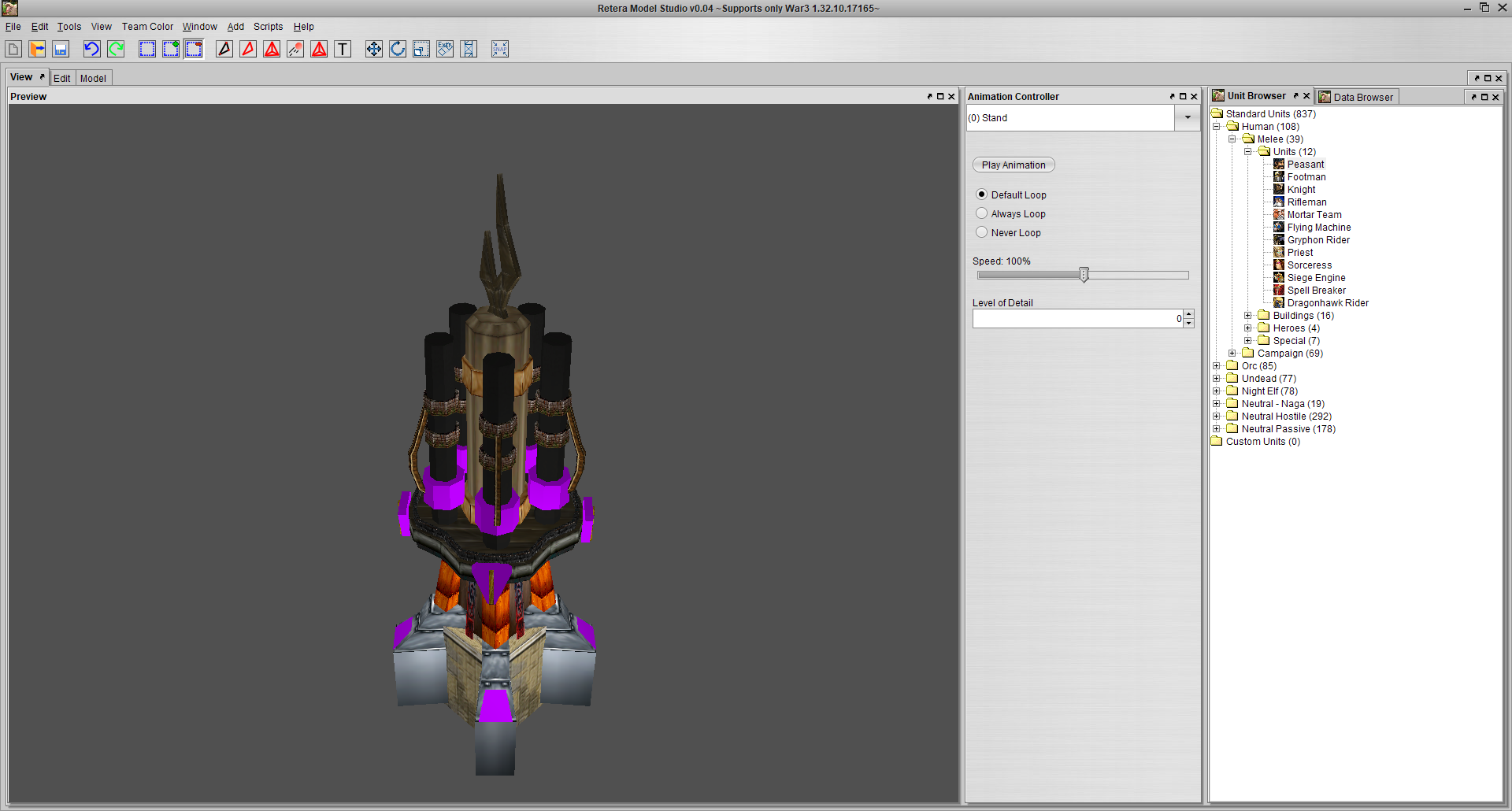Click the Play Animation button
The width and height of the screenshot is (1512, 811).
click(x=1014, y=165)
